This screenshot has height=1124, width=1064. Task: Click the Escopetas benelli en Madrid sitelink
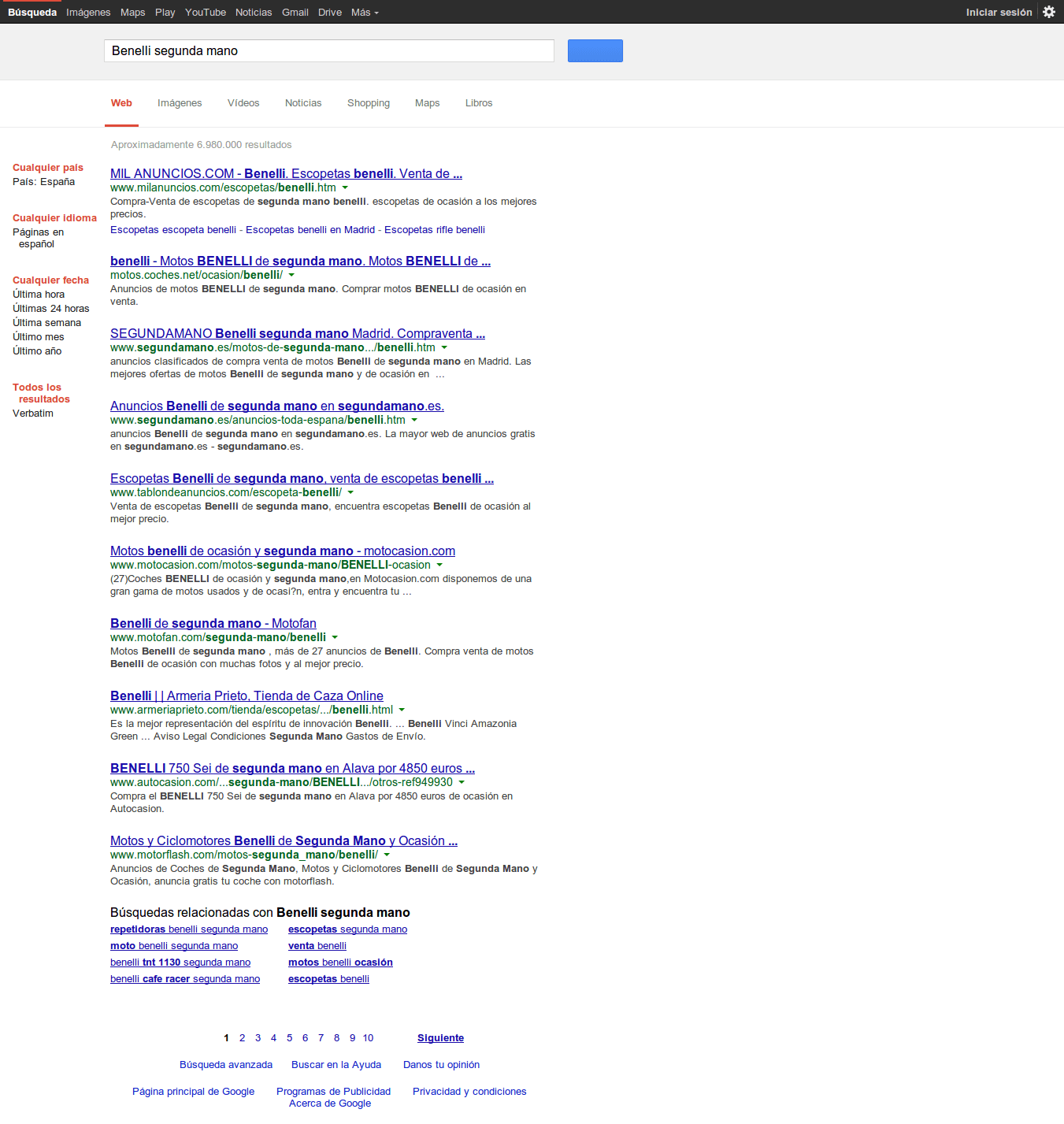coord(310,230)
